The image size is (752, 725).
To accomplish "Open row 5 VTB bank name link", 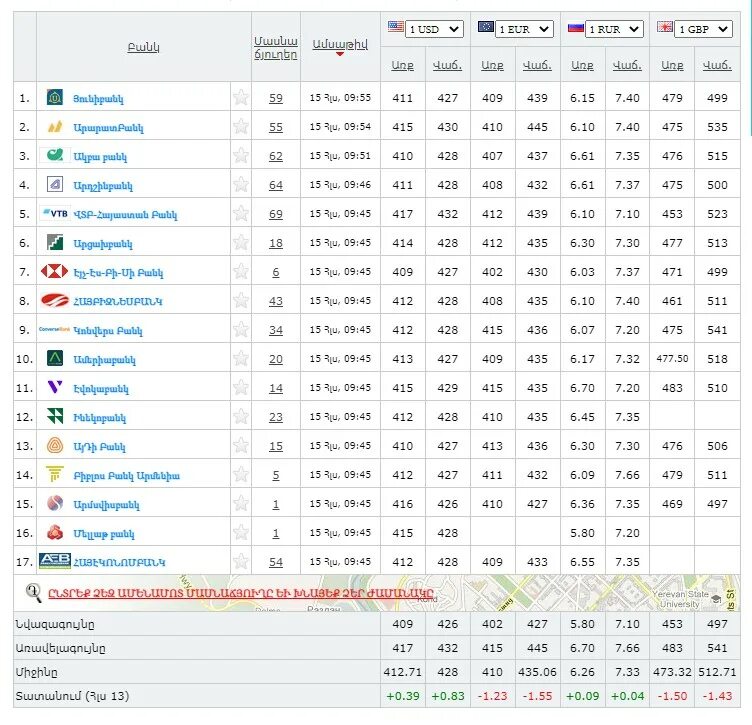I will click(125, 214).
